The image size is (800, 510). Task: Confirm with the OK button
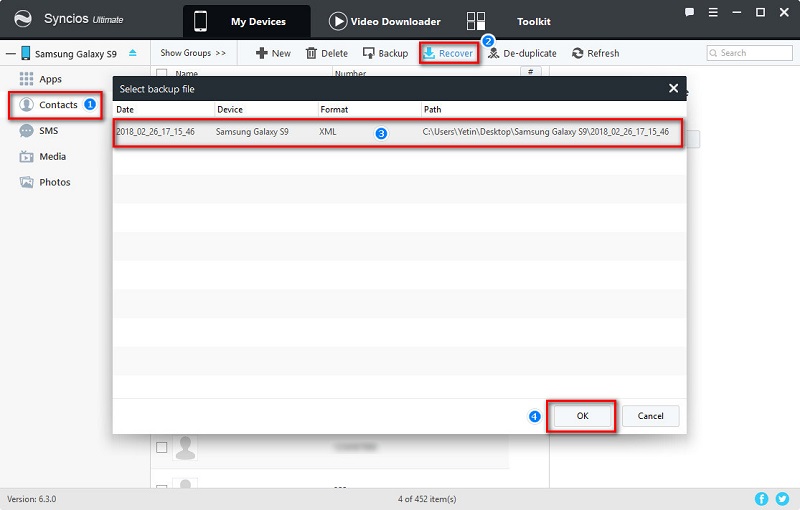(x=582, y=416)
